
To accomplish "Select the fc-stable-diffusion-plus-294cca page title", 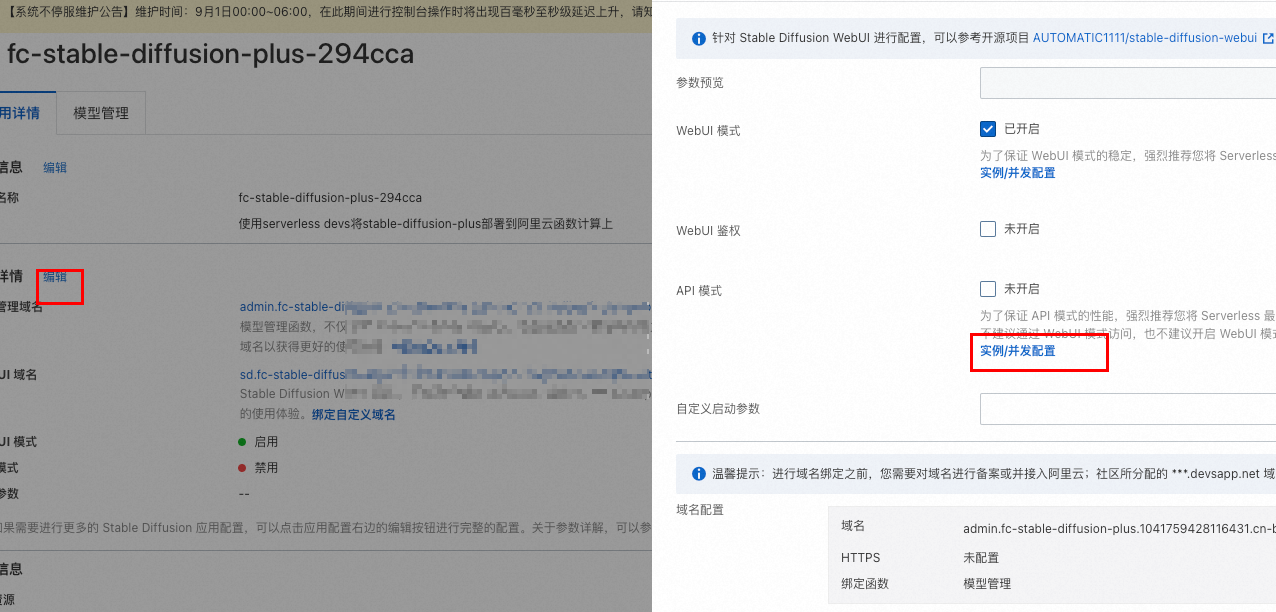I will [x=210, y=54].
